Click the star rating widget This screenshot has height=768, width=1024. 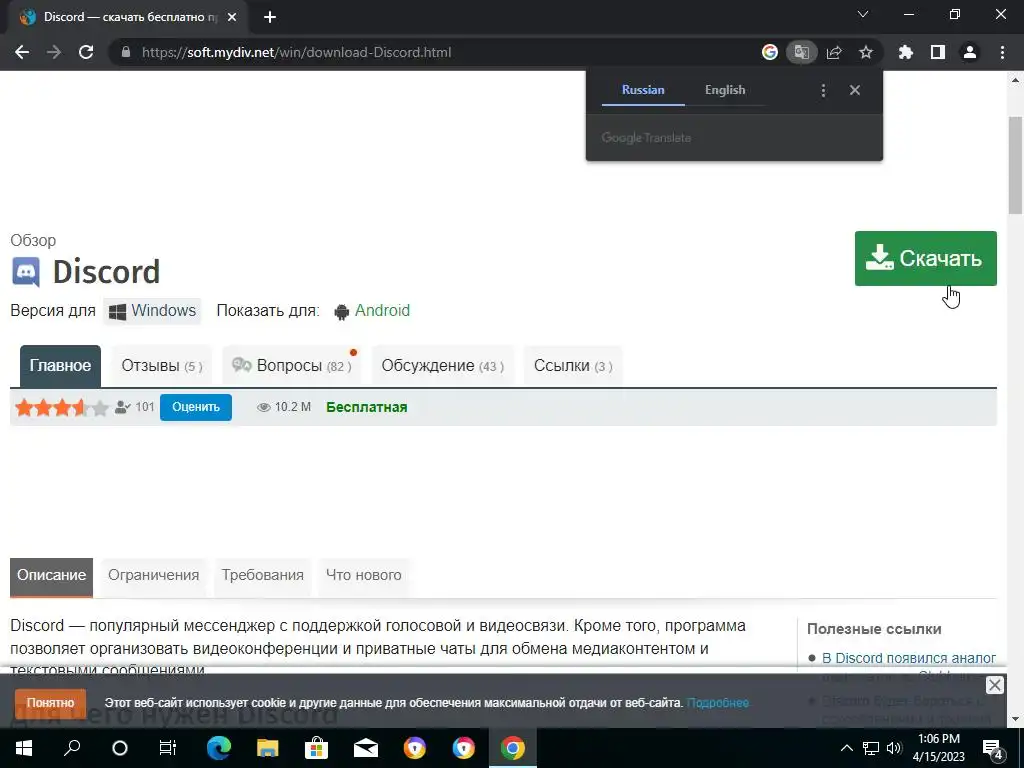62,408
